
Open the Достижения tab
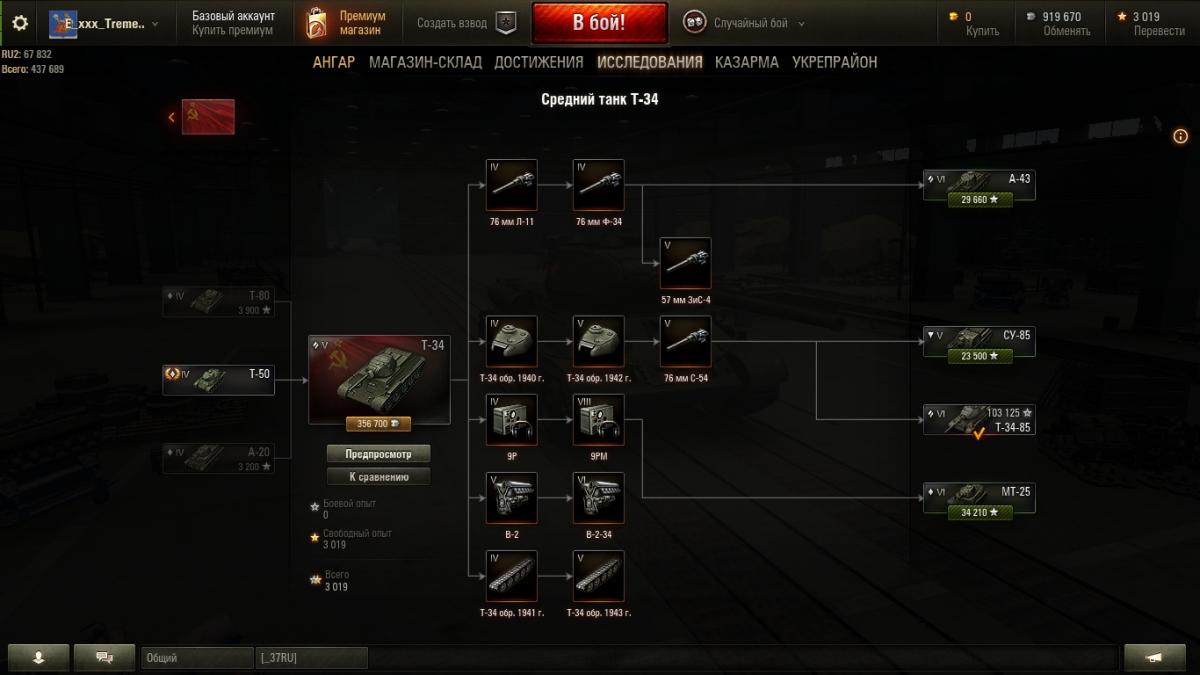pyautogui.click(x=539, y=62)
